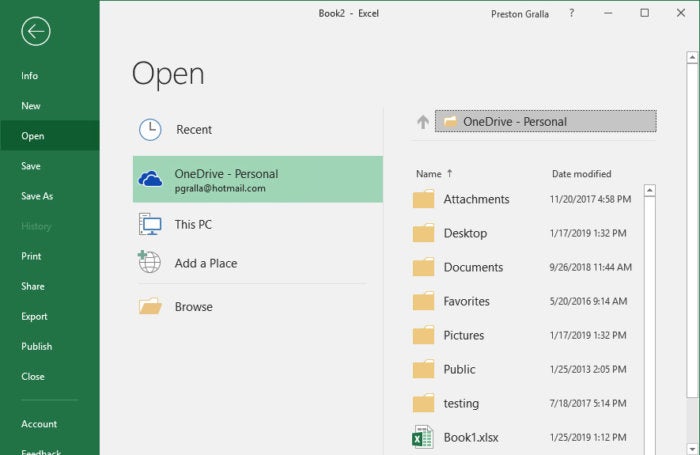This screenshot has width=700, height=455.
Task: Click the OneDrive - Personal path box
Action: (546, 121)
